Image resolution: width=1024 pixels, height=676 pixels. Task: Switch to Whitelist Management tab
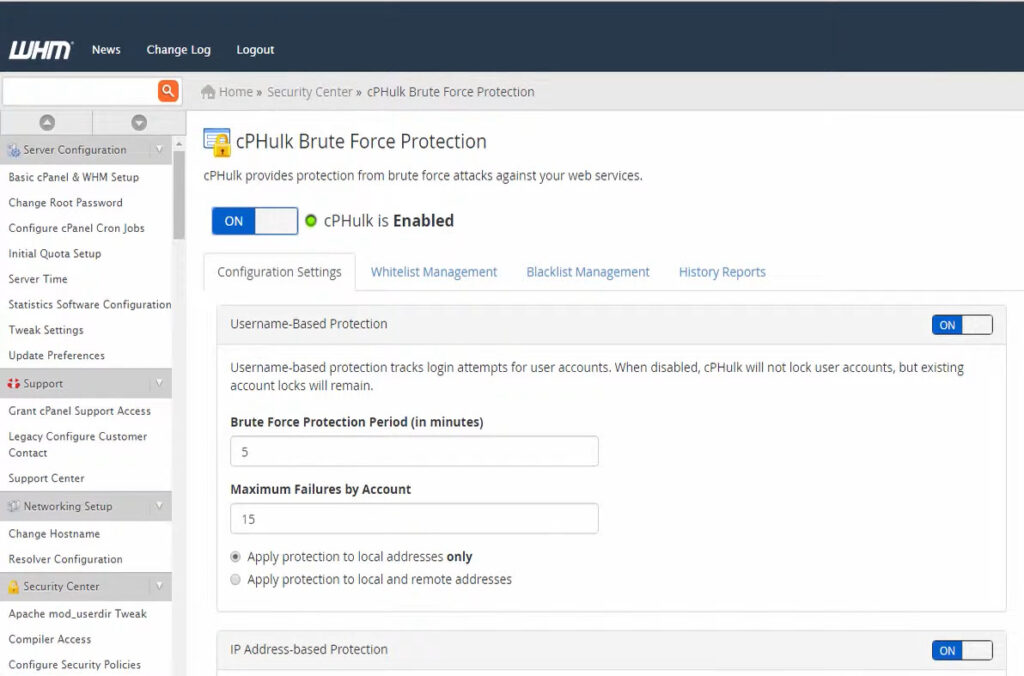(433, 272)
